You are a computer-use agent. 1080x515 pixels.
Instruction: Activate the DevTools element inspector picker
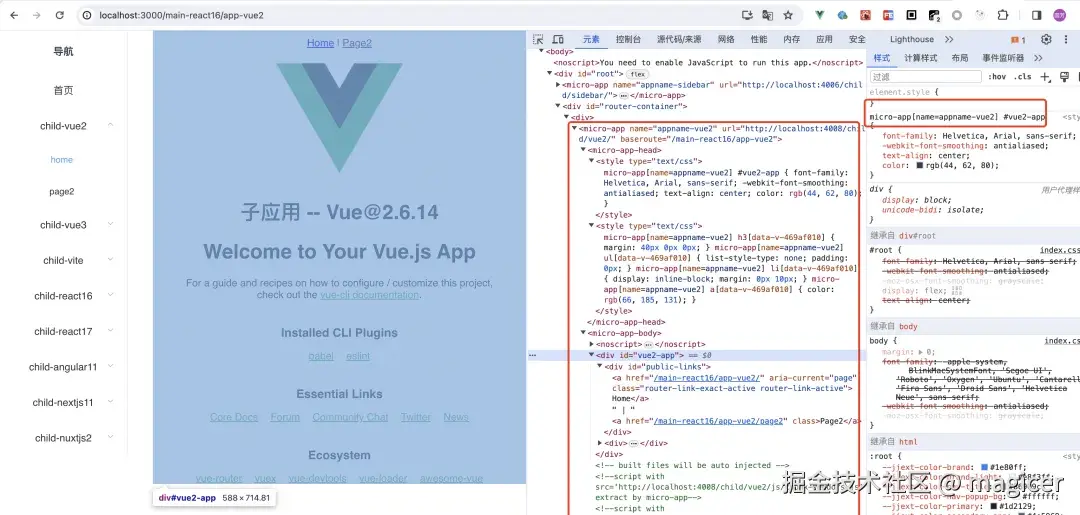tap(539, 39)
